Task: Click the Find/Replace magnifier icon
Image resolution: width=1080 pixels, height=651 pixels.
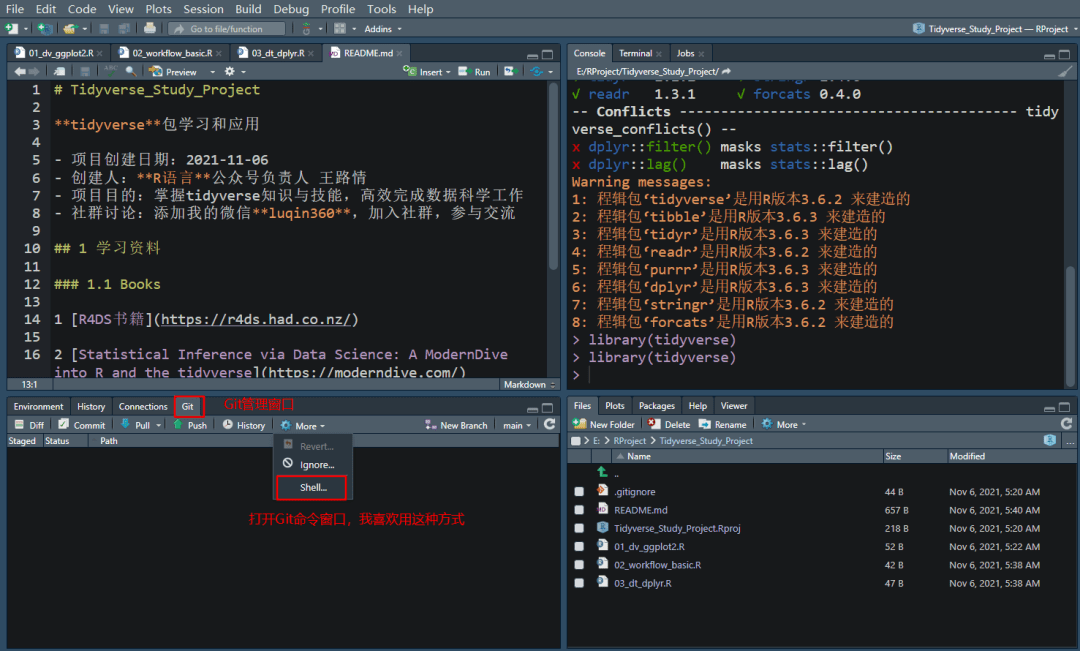Action: 130,72
